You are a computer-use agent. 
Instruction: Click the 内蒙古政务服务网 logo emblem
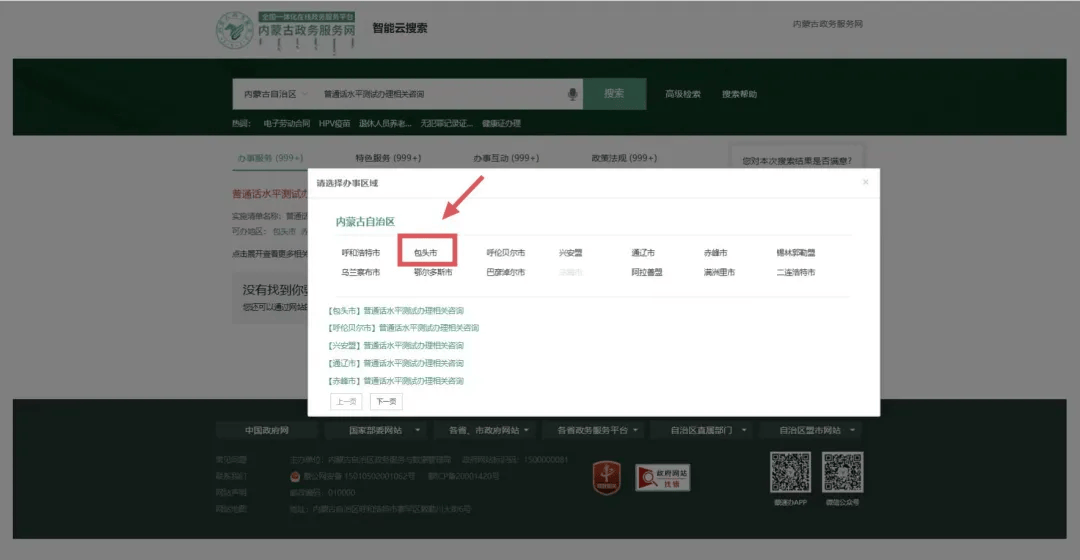[235, 30]
